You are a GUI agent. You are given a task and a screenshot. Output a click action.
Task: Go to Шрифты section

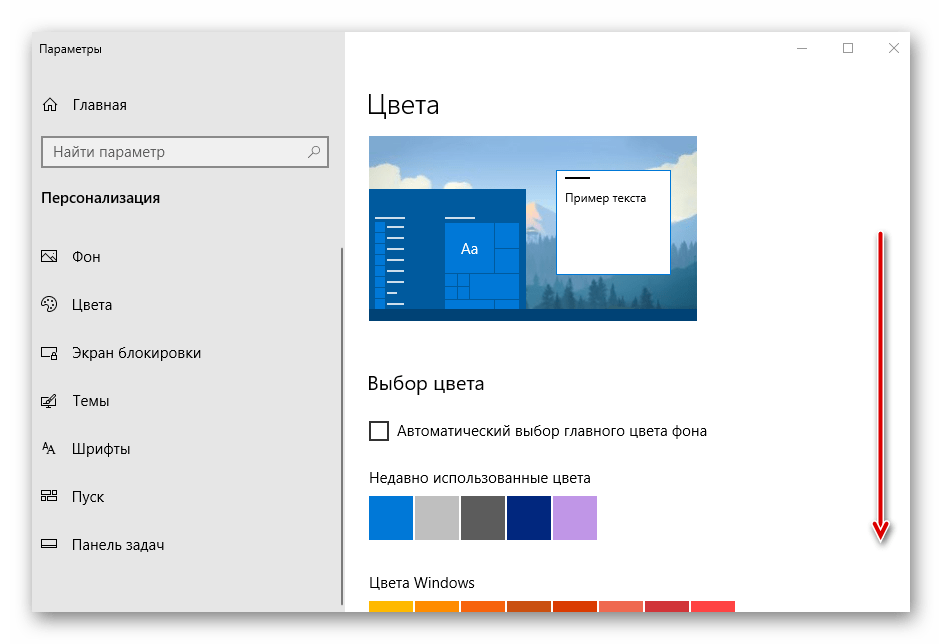pos(101,449)
